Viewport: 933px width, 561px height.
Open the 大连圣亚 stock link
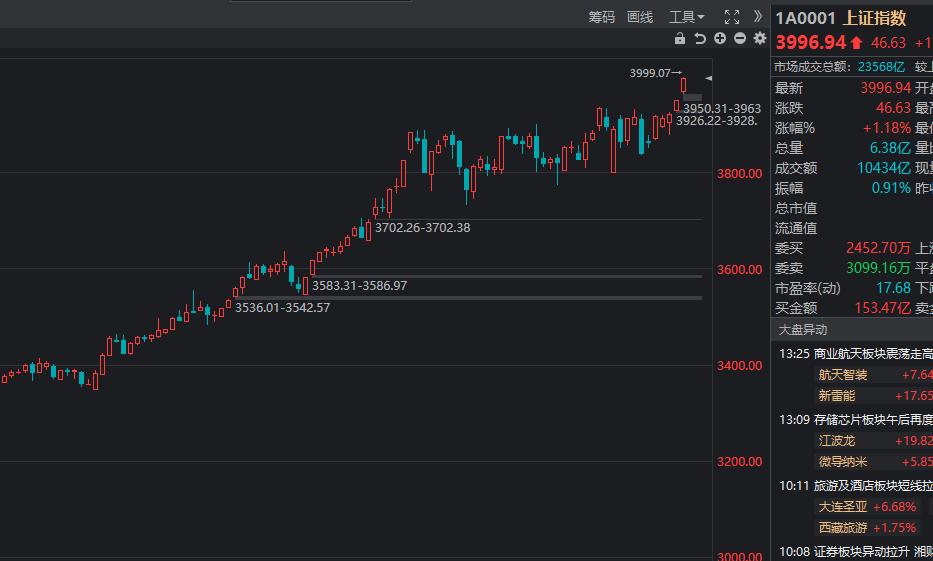pyautogui.click(x=843, y=507)
